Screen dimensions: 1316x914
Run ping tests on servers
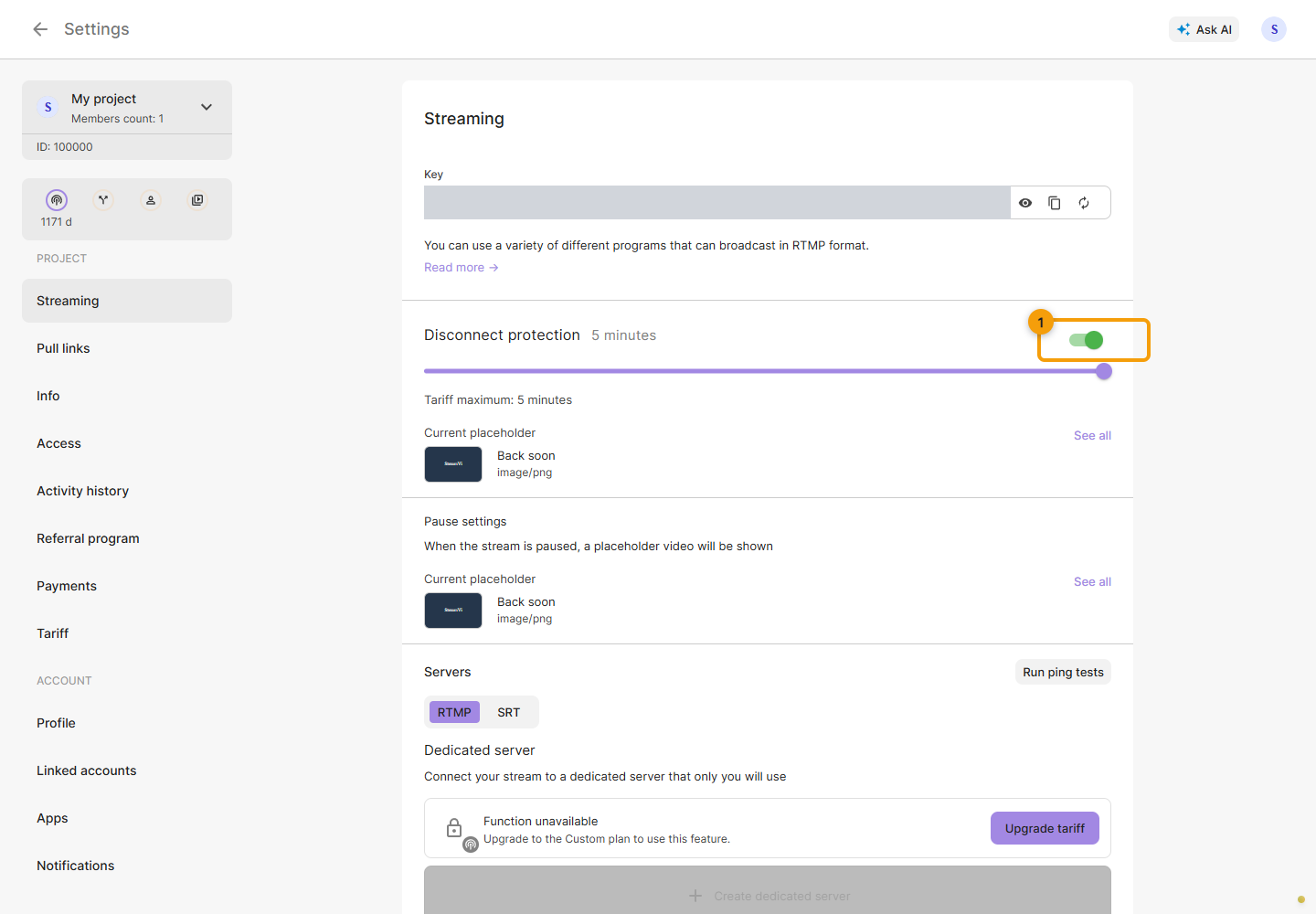tap(1063, 672)
